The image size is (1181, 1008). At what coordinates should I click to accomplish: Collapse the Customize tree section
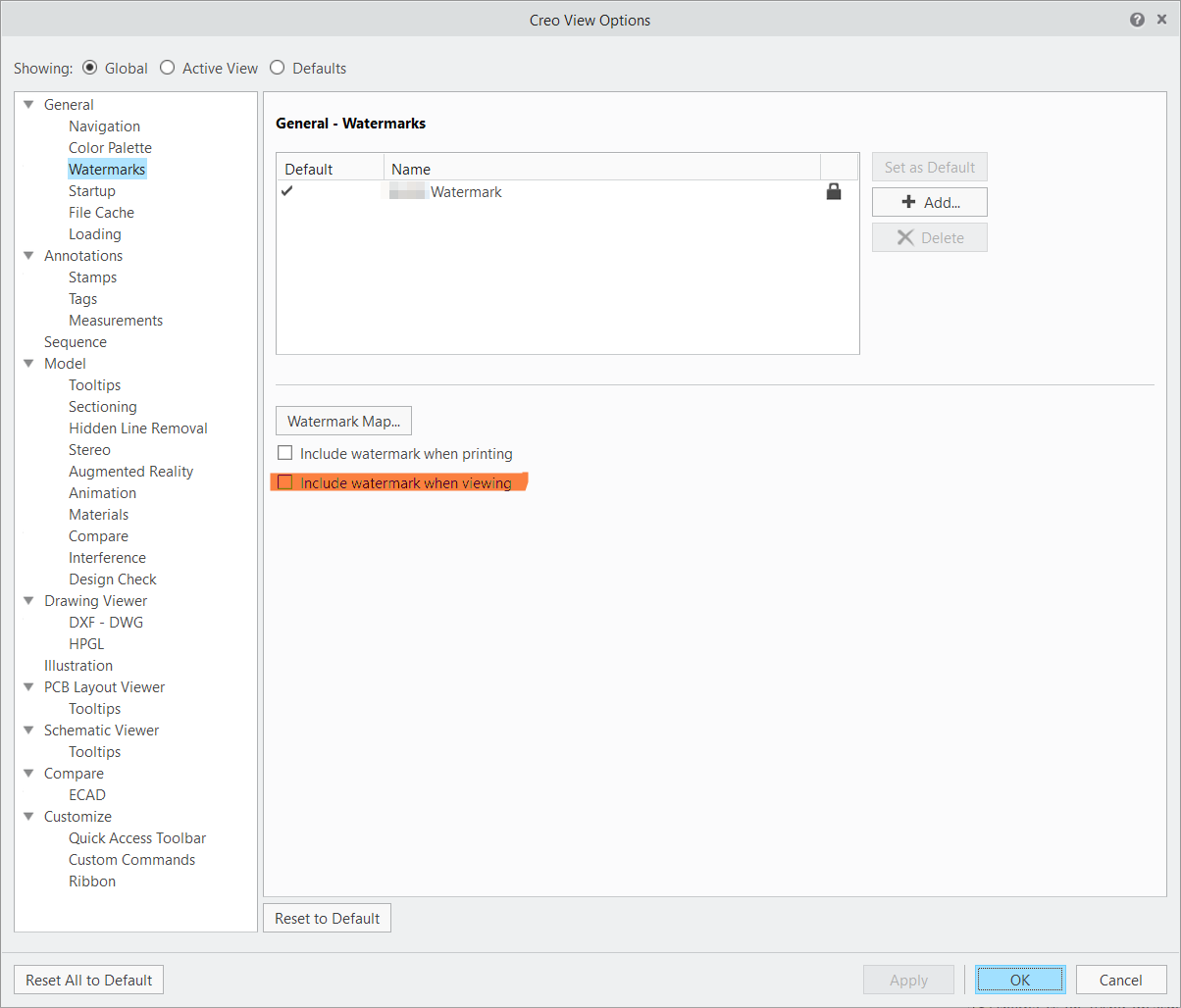[x=28, y=816]
